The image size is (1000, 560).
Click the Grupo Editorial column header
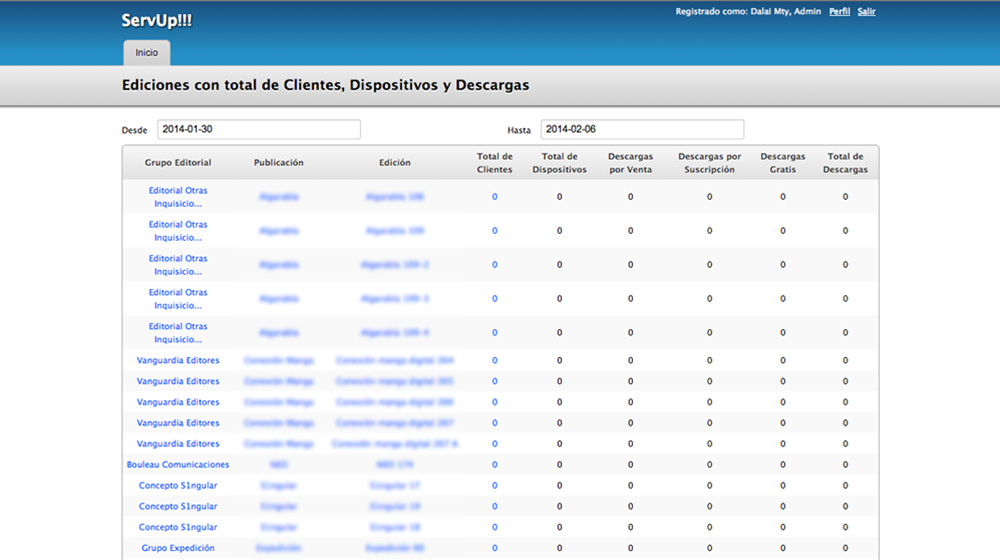click(178, 163)
